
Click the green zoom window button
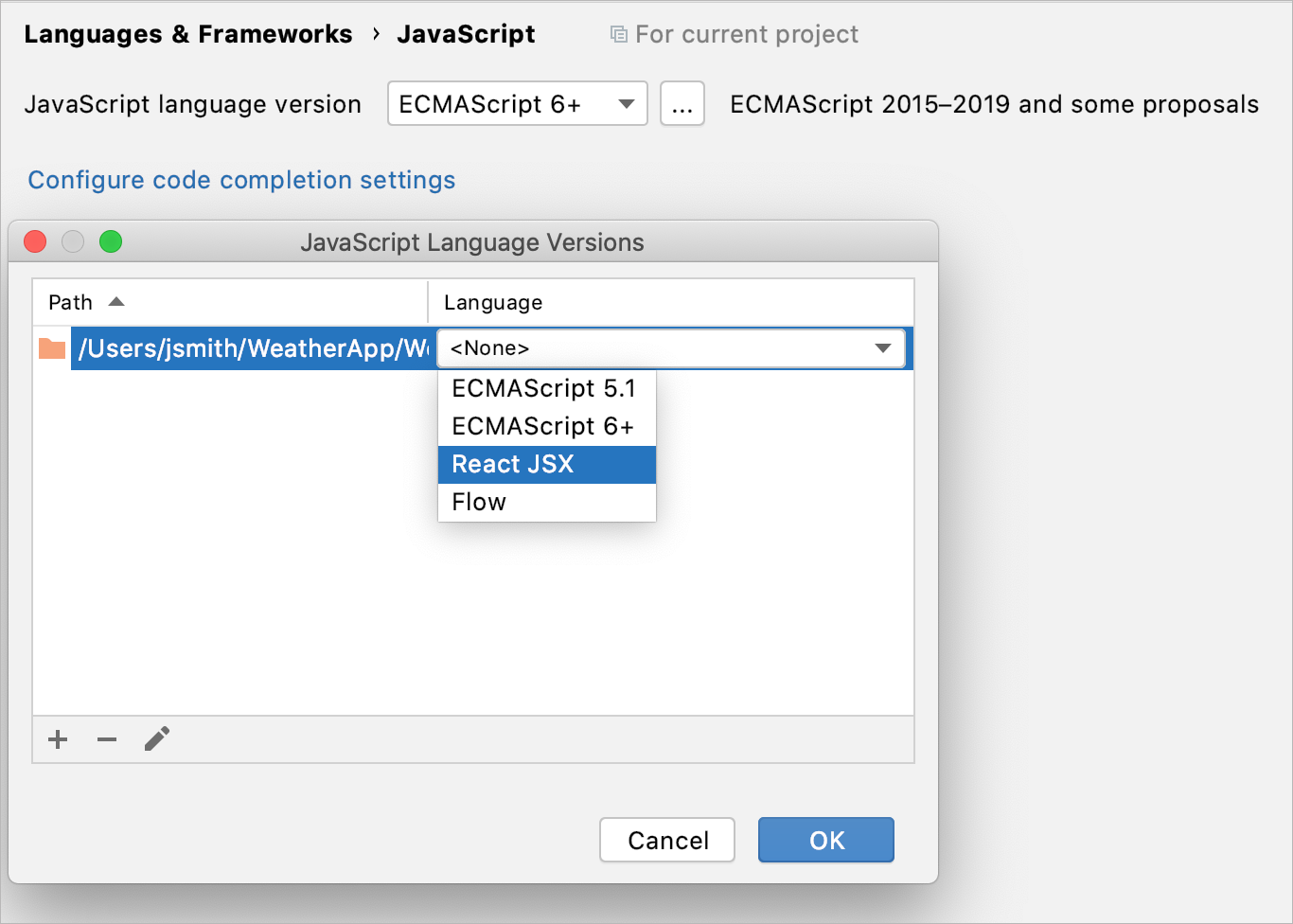(111, 241)
